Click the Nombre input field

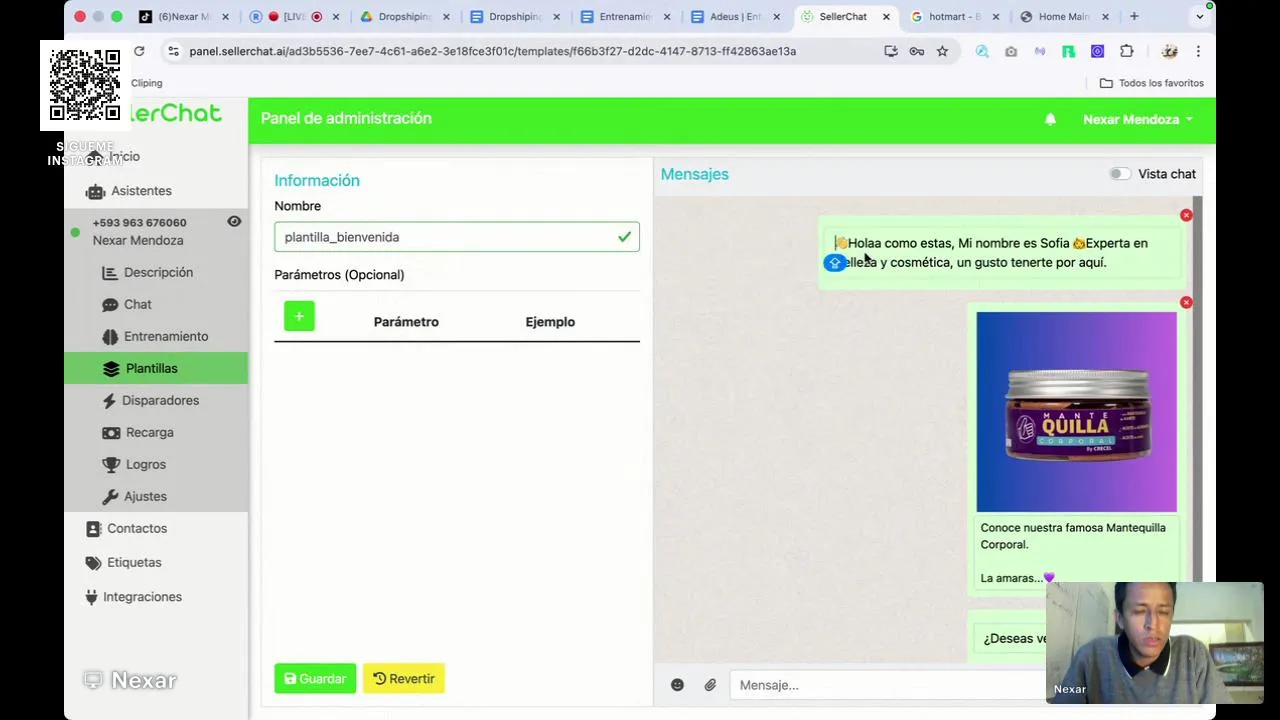457,237
